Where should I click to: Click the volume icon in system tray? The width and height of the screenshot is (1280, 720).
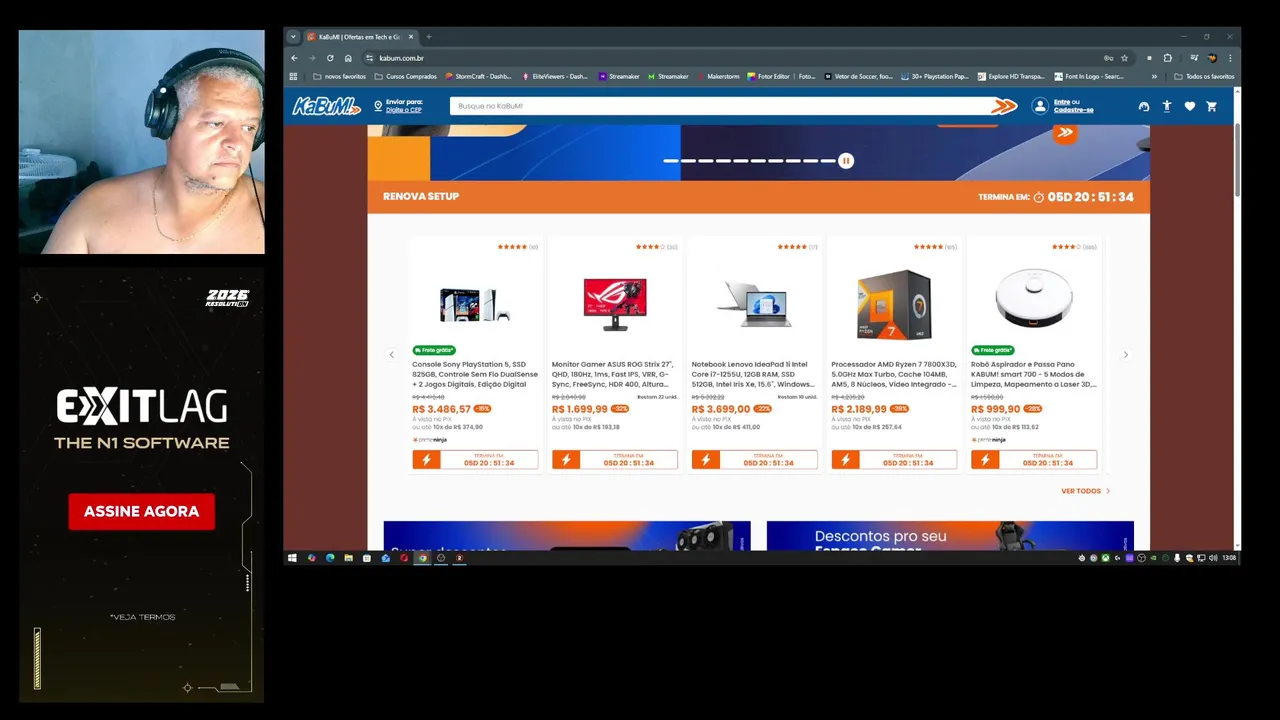pos(1213,558)
